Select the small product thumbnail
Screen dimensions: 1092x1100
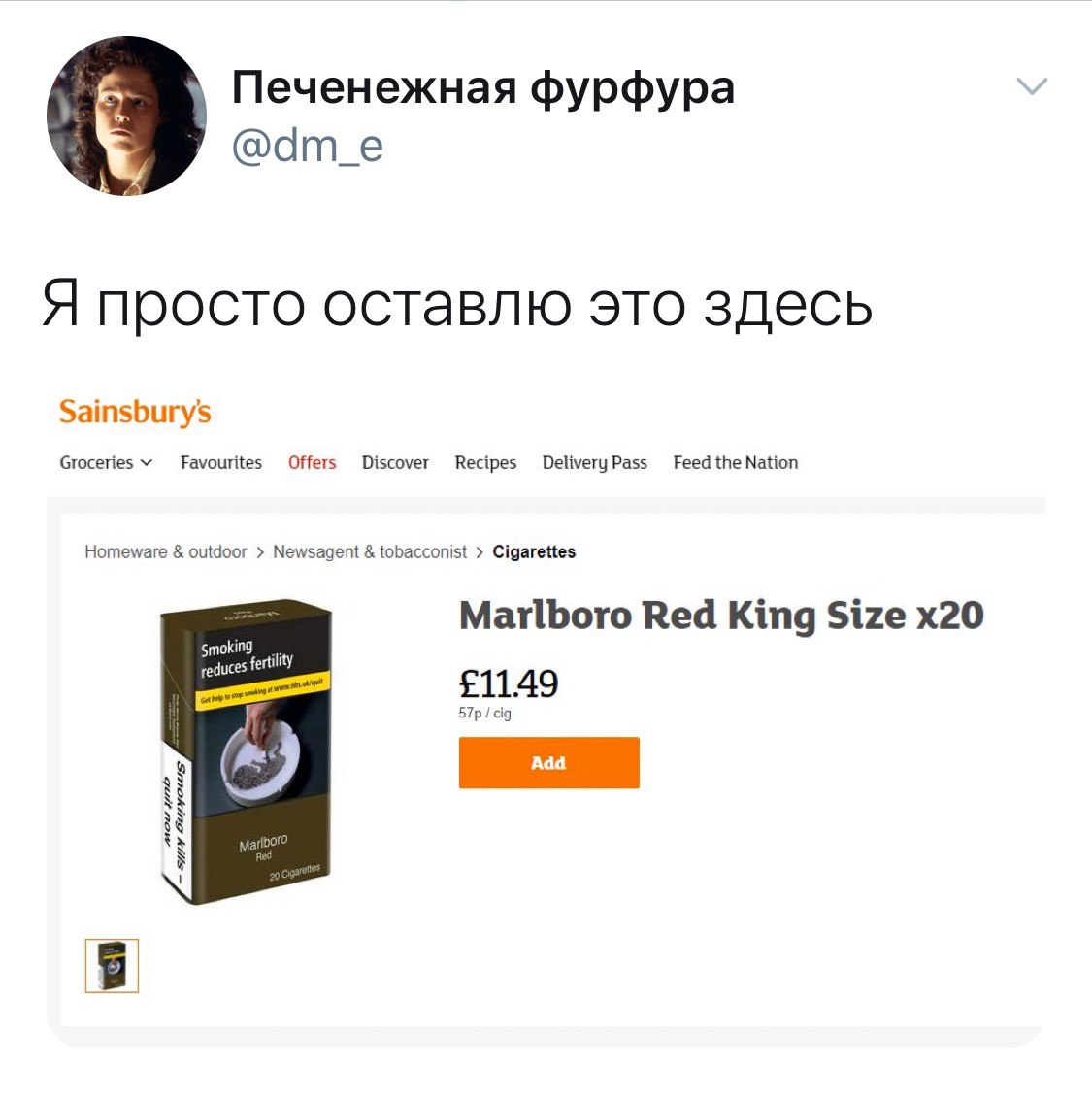pos(113,965)
